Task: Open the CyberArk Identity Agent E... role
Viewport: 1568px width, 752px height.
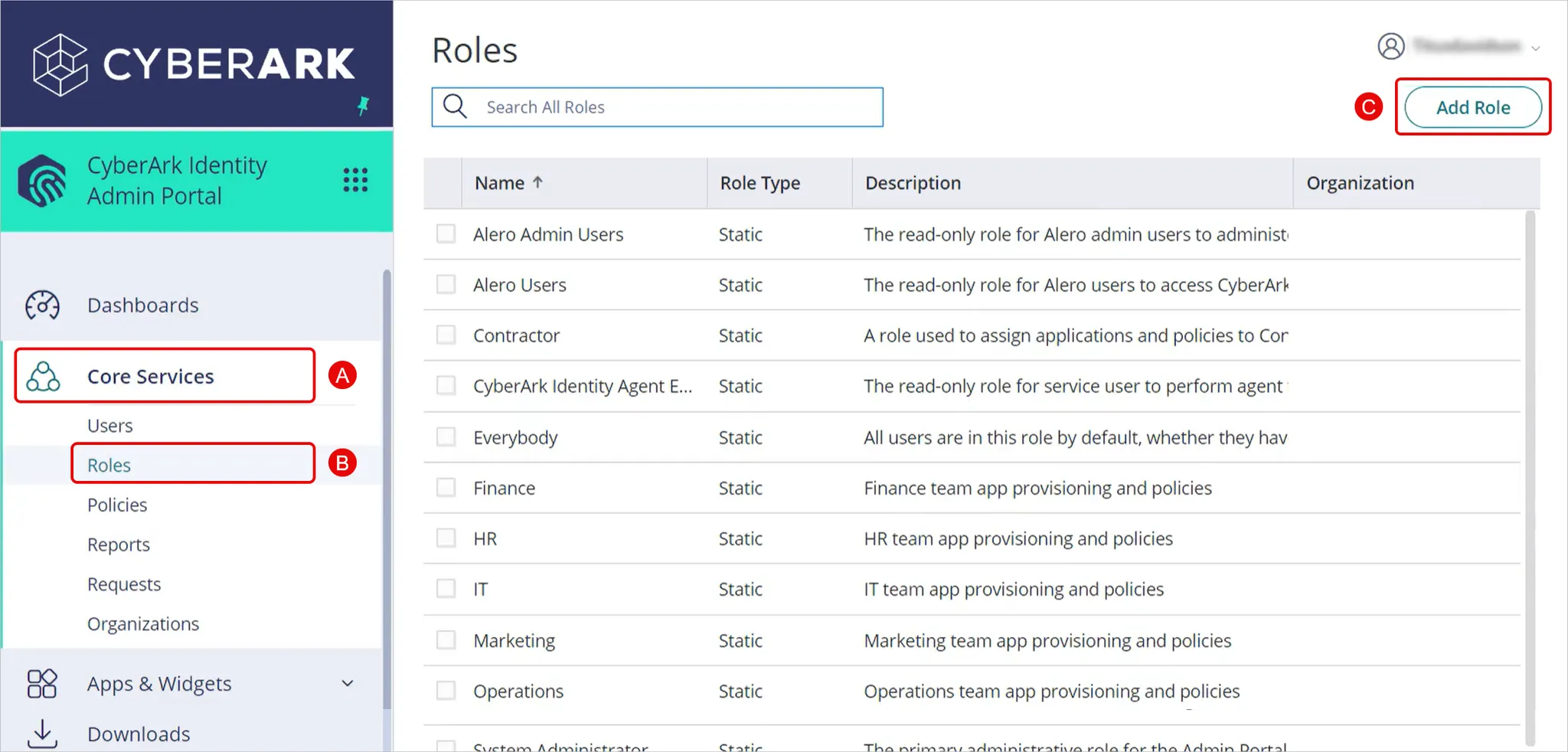Action: pos(583,386)
